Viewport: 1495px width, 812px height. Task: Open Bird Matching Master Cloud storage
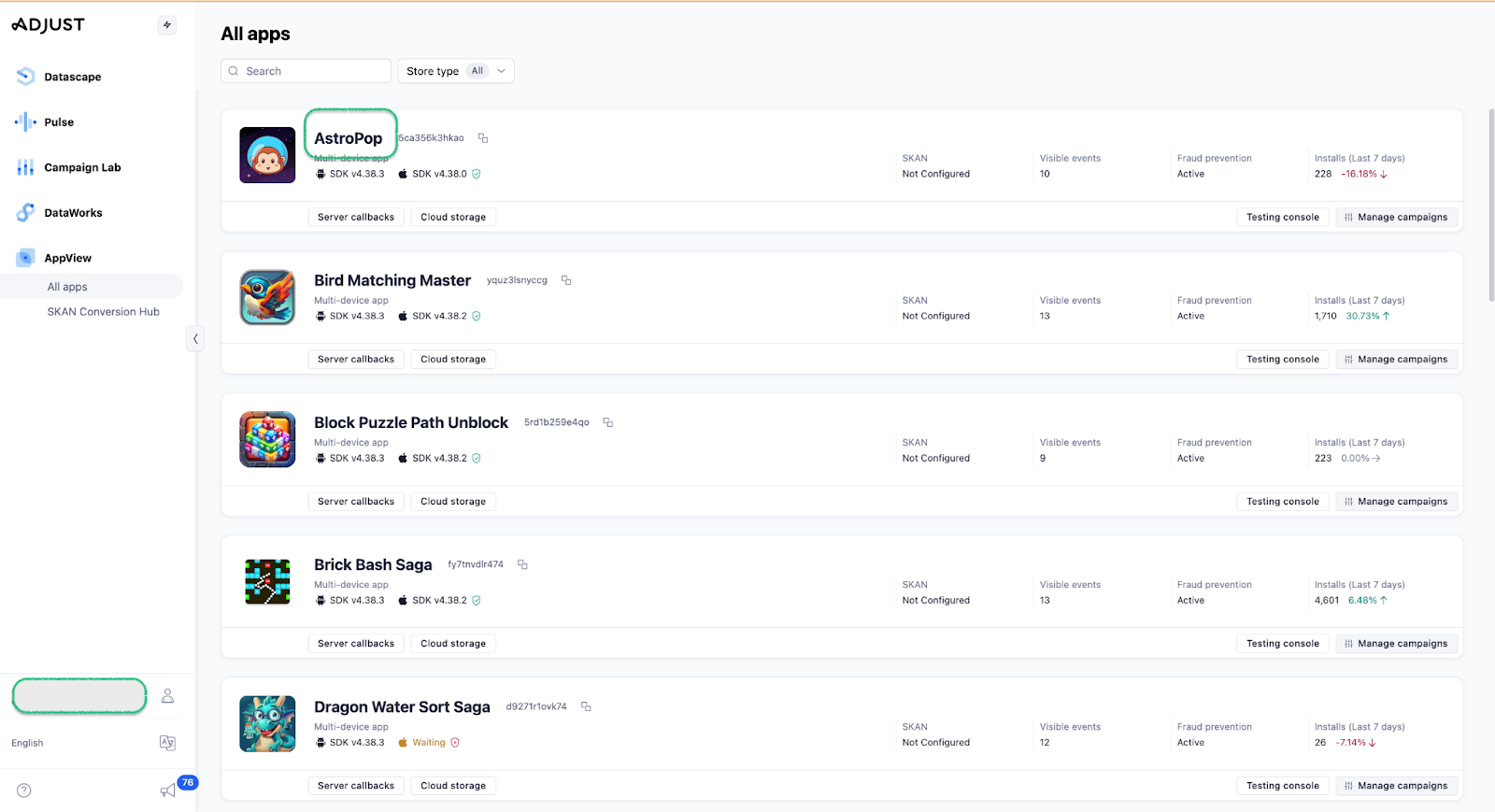[453, 359]
